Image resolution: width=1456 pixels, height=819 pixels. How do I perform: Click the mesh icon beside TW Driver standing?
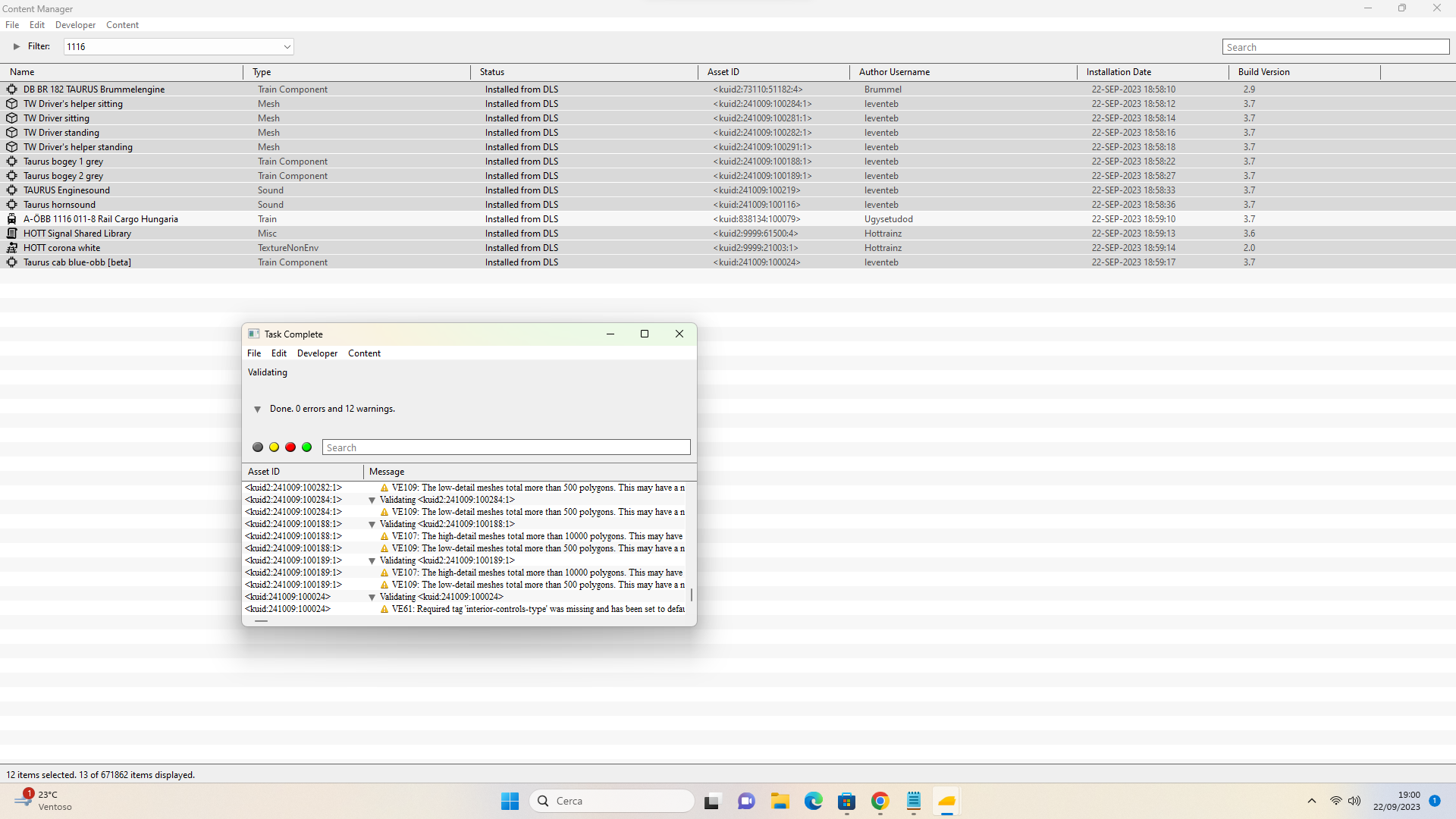tap(12, 133)
